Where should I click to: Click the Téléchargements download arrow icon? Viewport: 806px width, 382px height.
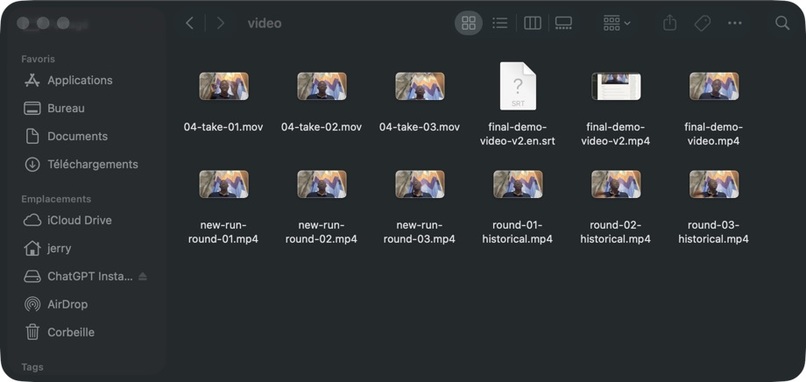point(32,165)
